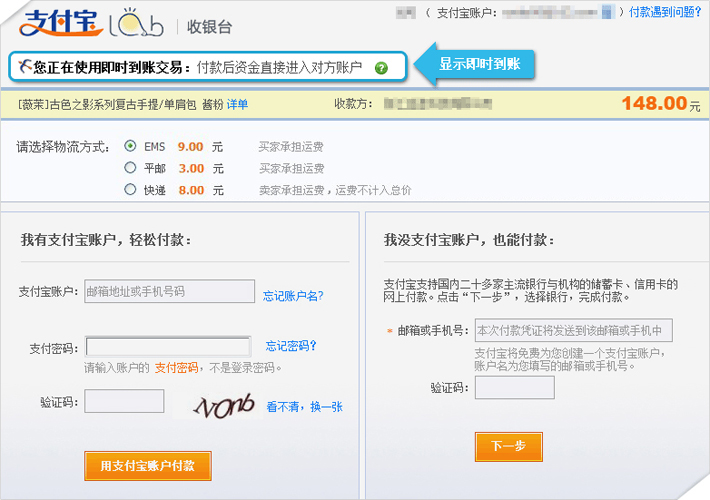The image size is (710, 500).
Task: Click the item name 古色之影系列复古手提/单肩包
Action: (x=123, y=105)
